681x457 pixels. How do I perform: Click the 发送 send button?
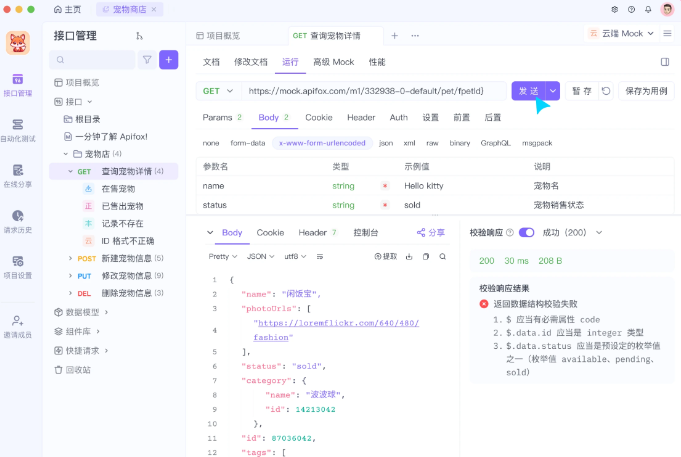click(x=529, y=91)
